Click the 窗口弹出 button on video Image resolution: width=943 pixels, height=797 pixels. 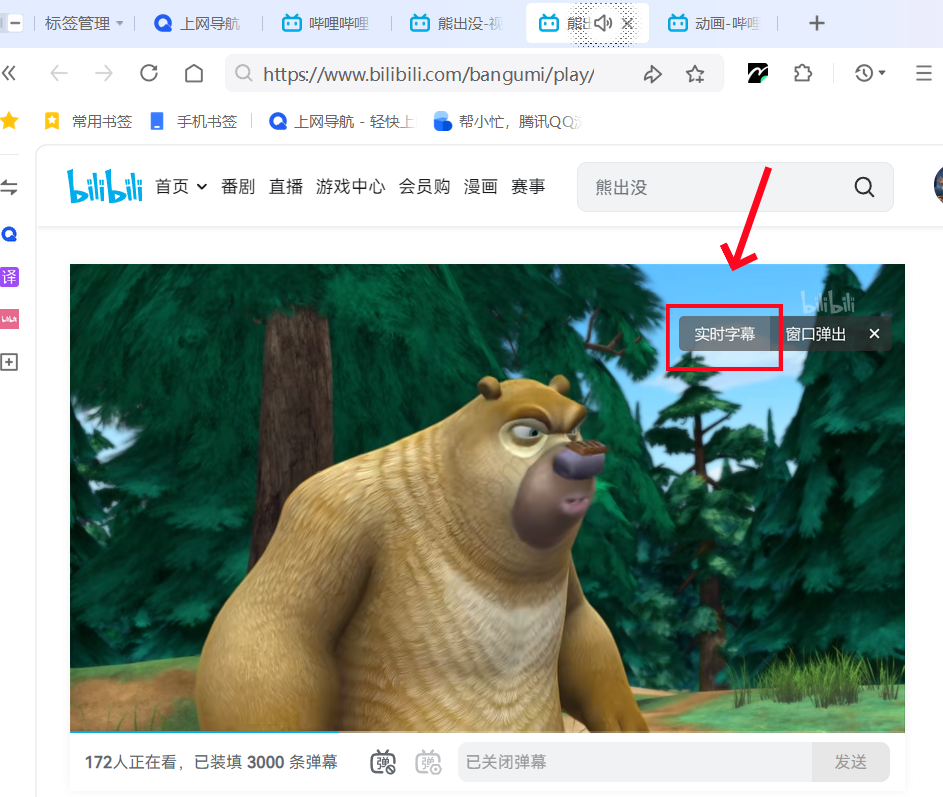(x=815, y=334)
